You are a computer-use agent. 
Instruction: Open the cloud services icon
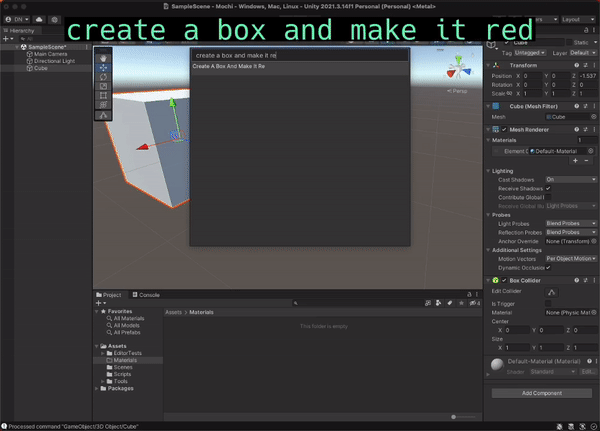click(39, 19)
